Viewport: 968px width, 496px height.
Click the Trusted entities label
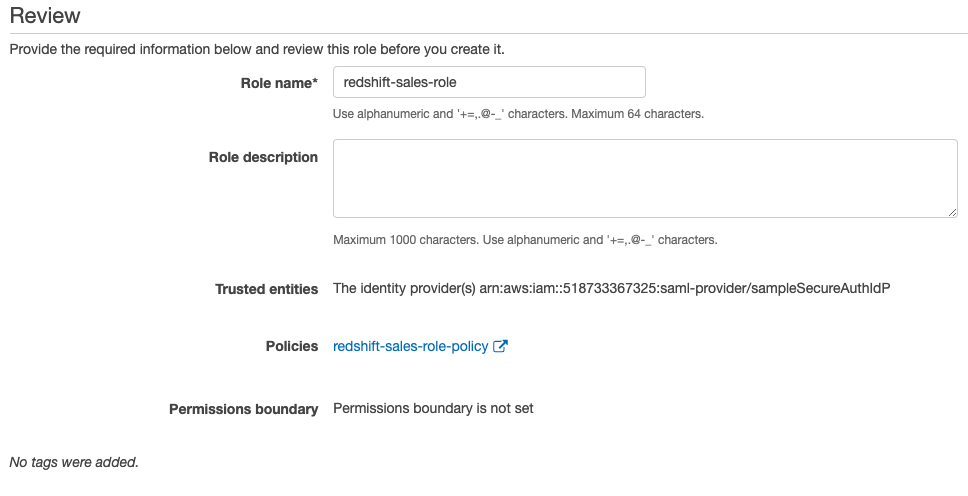point(266,289)
